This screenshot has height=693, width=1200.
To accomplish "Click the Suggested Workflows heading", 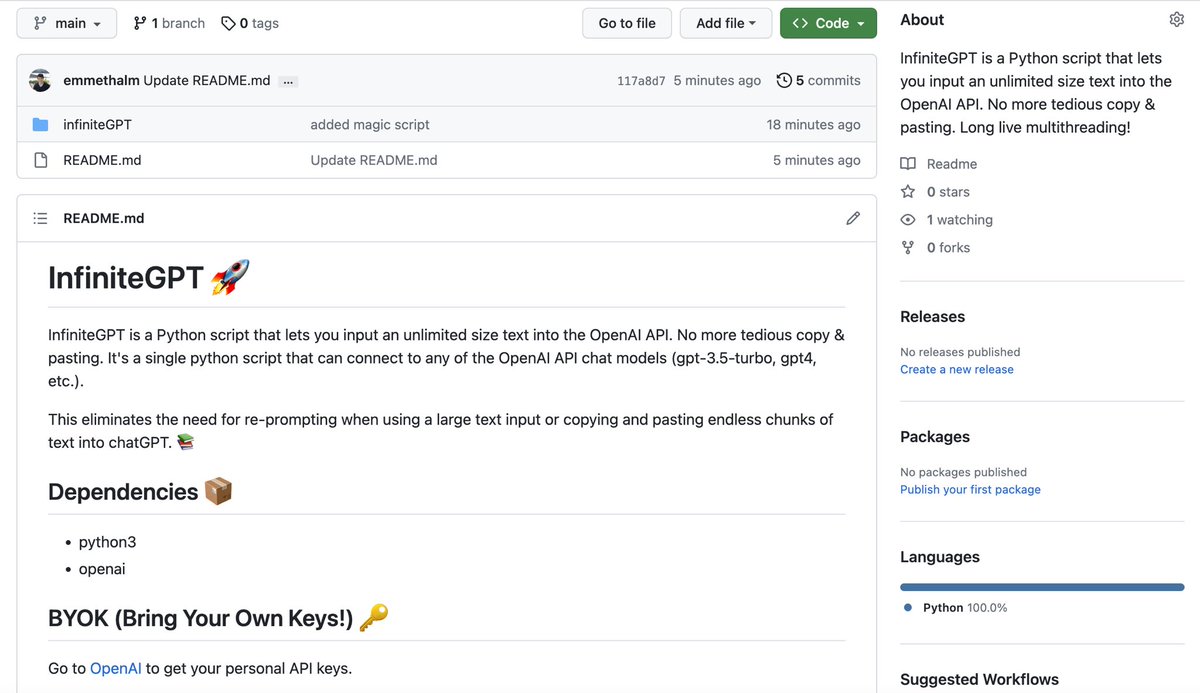I will click(x=979, y=679).
